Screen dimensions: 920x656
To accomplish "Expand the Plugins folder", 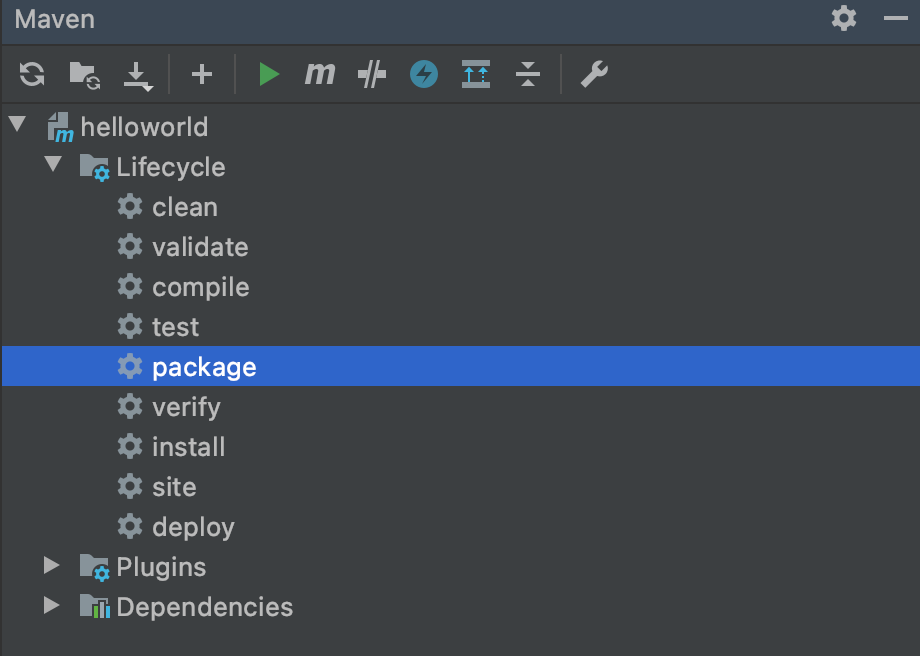I will point(52,565).
